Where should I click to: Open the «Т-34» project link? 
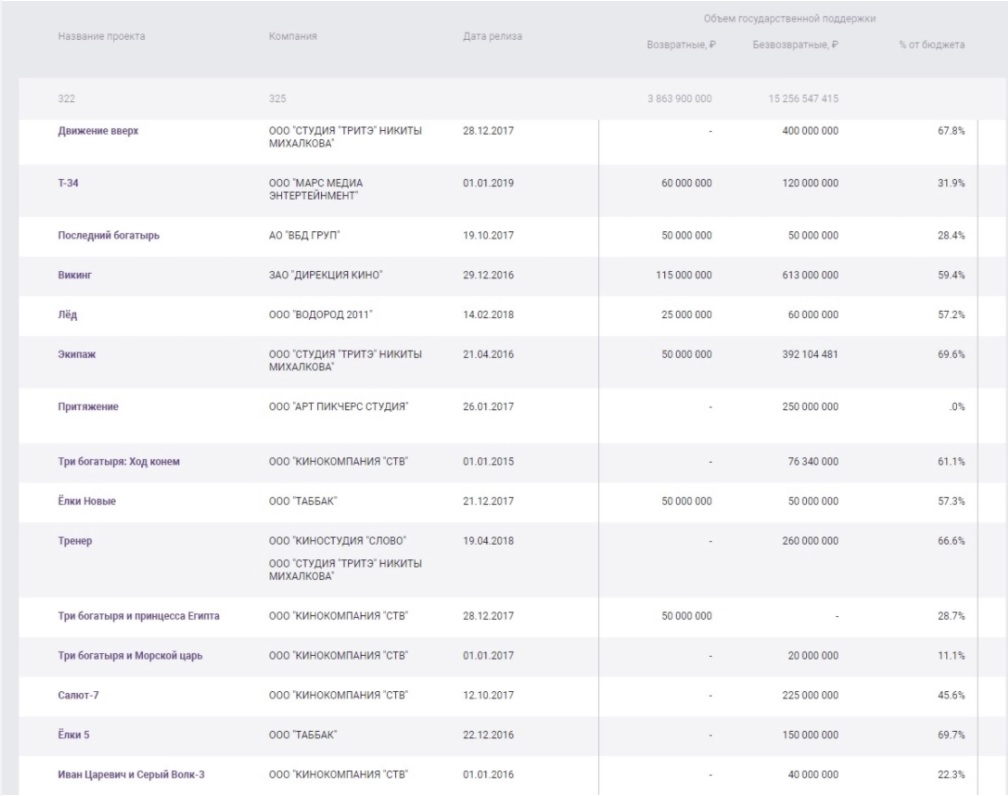point(68,183)
